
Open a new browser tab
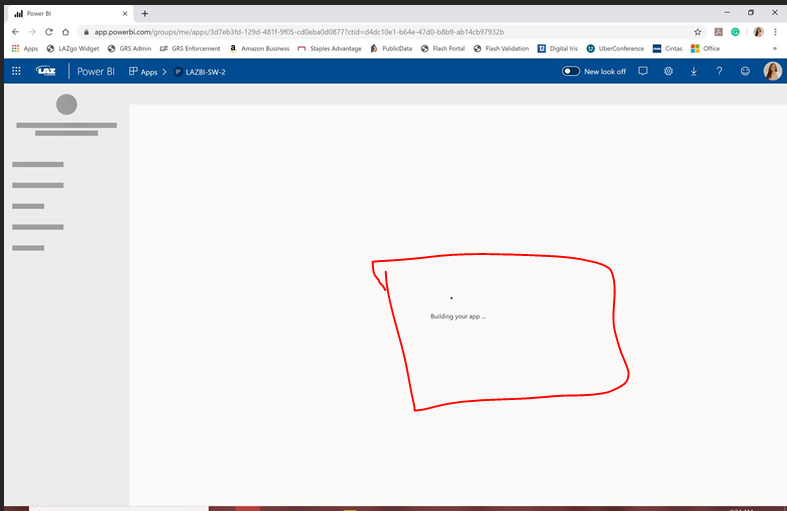145,14
